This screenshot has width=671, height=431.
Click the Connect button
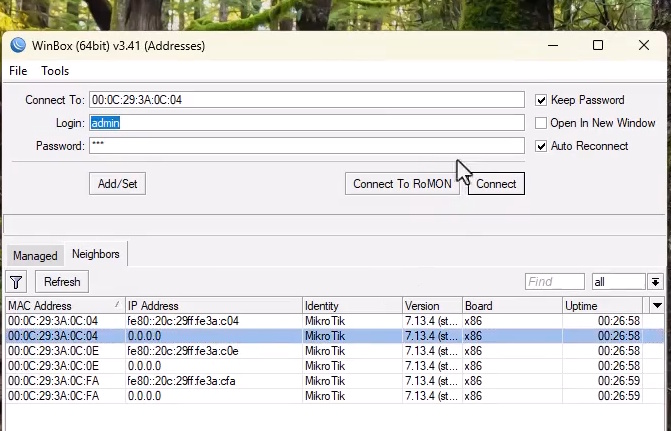coord(496,184)
